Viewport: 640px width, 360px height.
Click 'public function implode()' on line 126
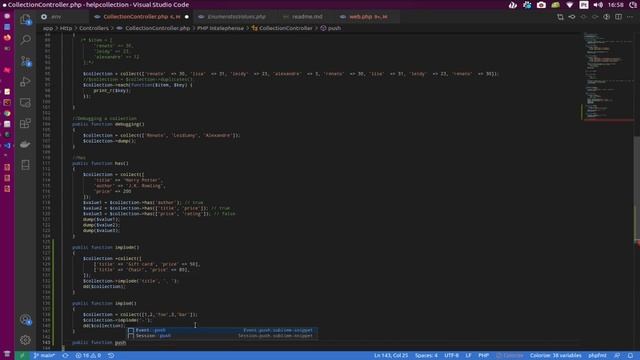[106, 247]
